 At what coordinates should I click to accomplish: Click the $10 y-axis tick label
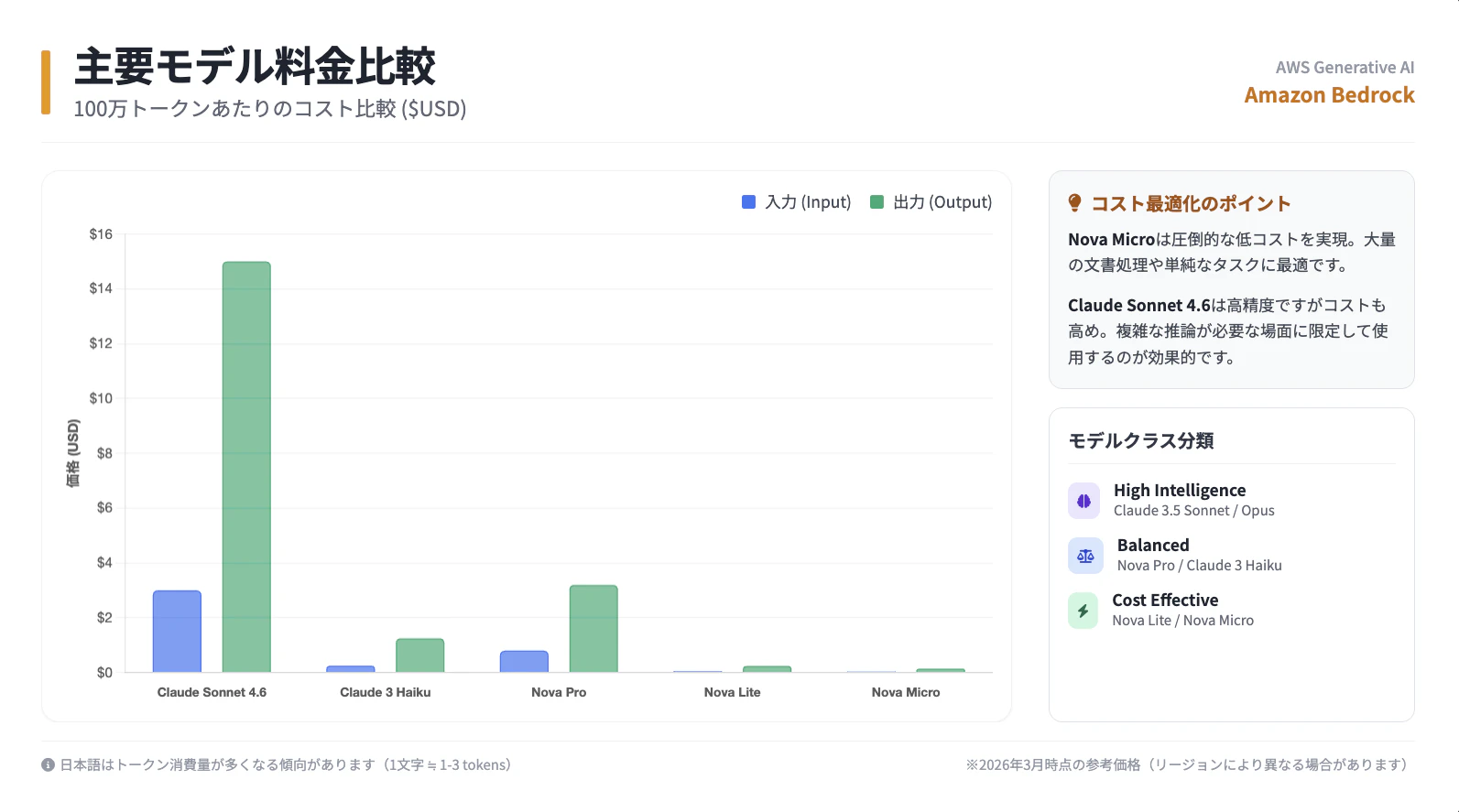(101, 398)
